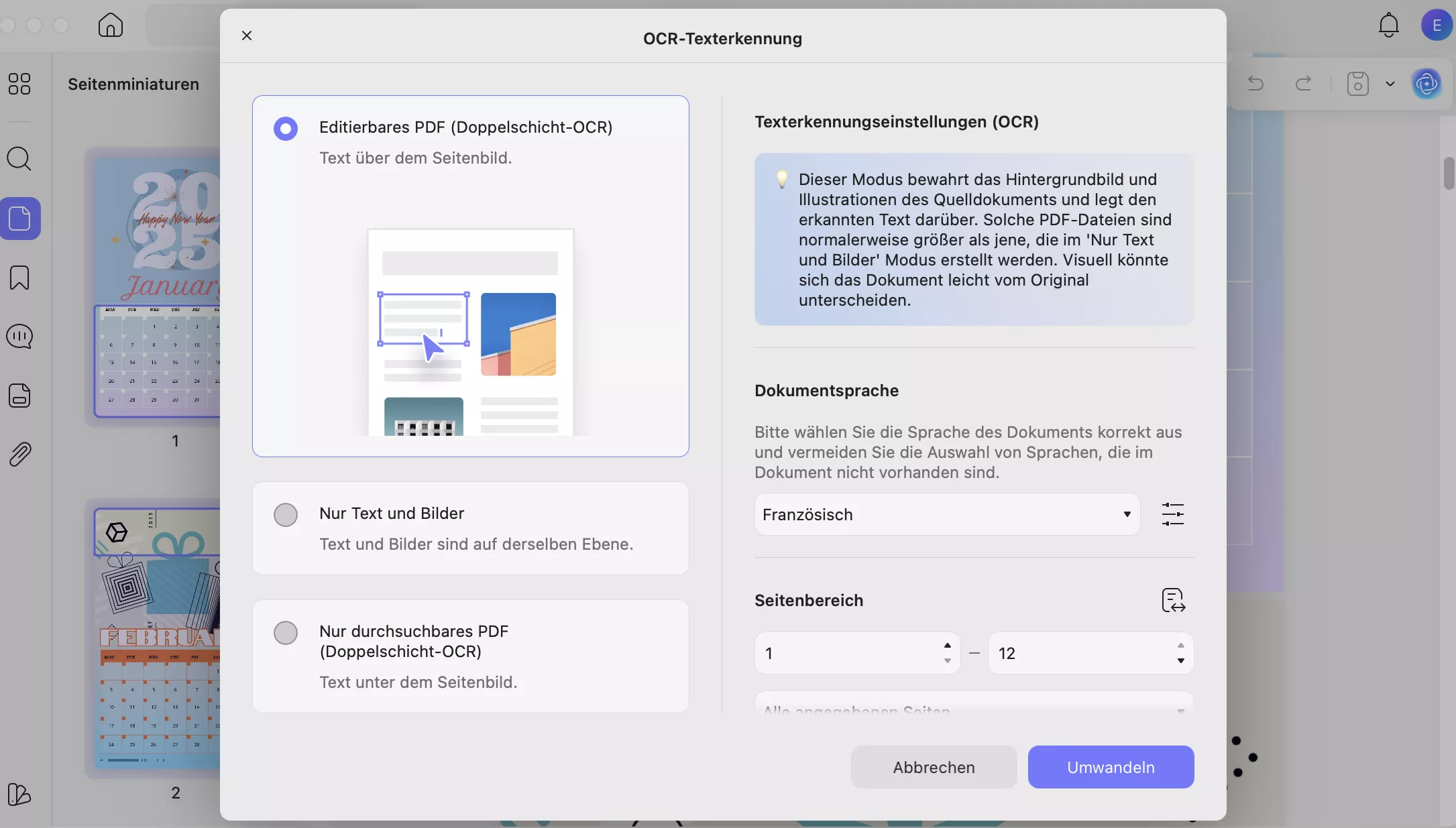Screen dimensions: 1456x828
Task: Open the annotations comment panel
Action: (20, 337)
